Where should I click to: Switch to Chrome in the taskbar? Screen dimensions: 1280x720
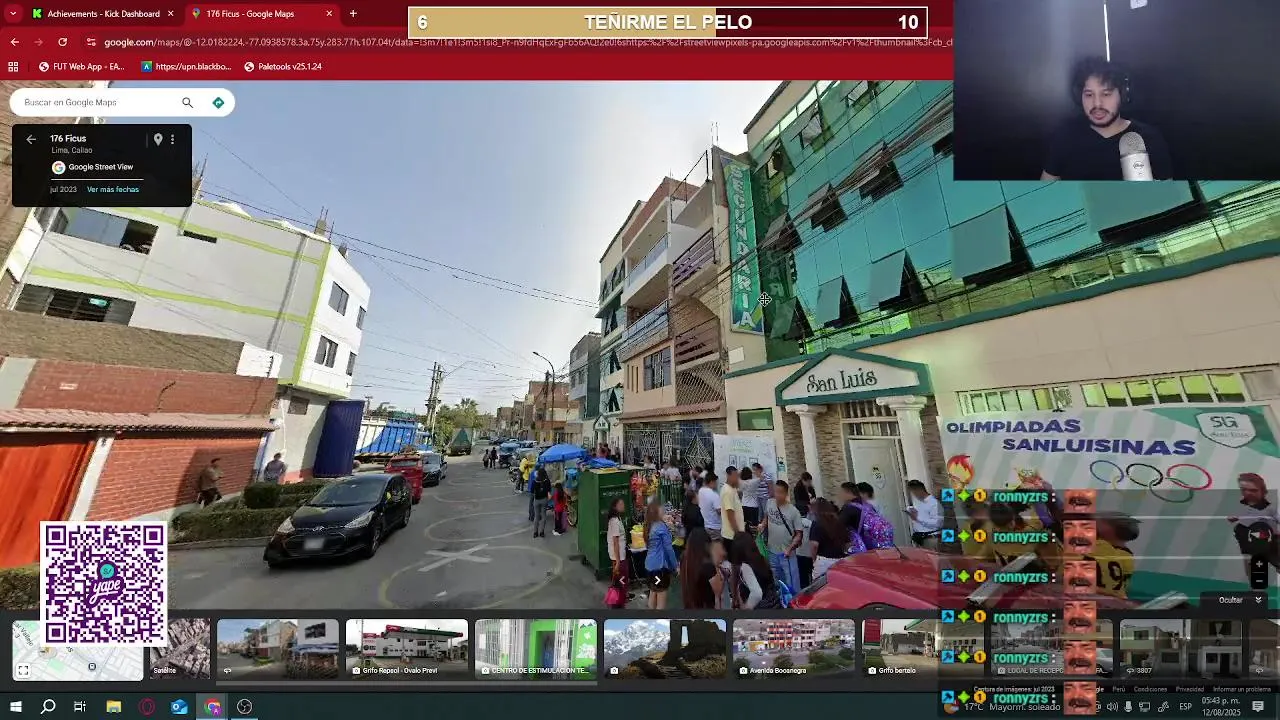(212, 707)
